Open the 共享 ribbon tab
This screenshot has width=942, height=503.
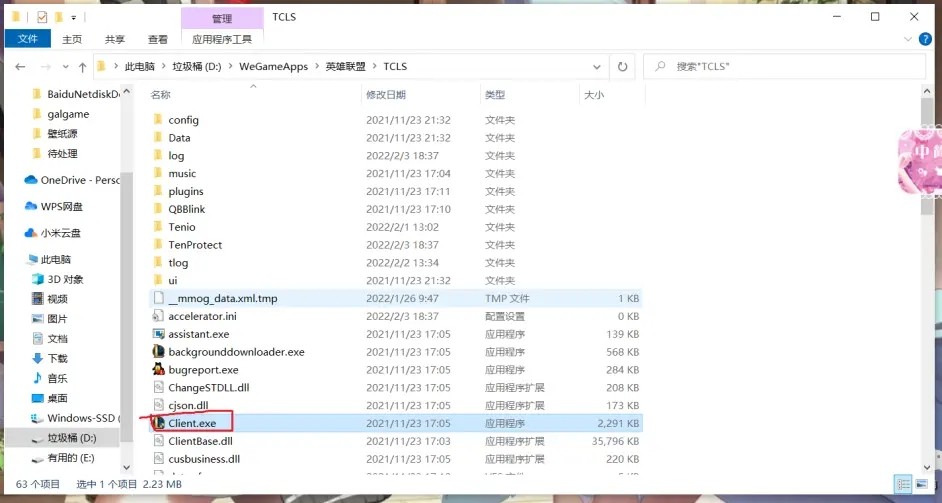[x=115, y=39]
